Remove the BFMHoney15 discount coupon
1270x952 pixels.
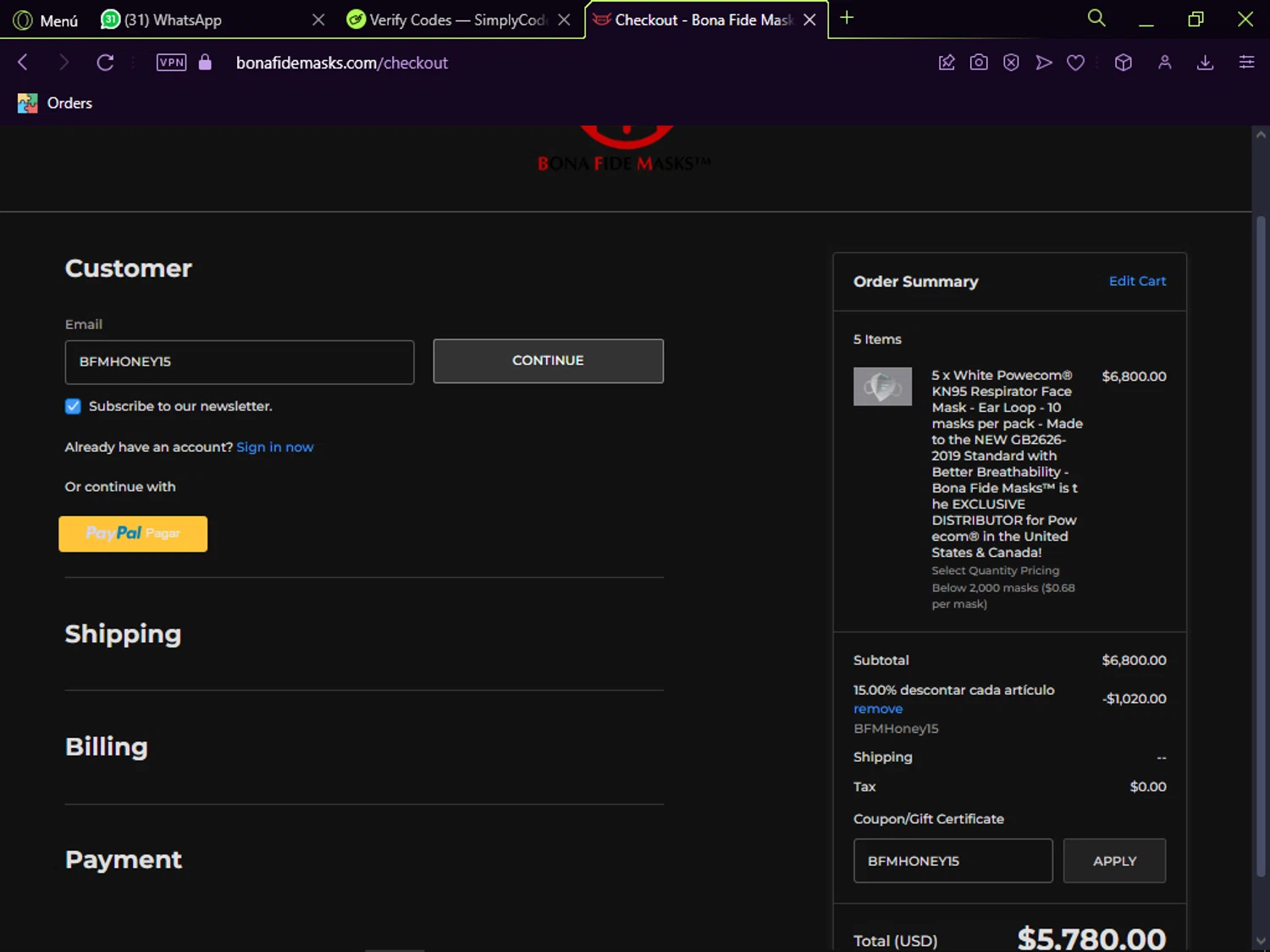tap(878, 709)
